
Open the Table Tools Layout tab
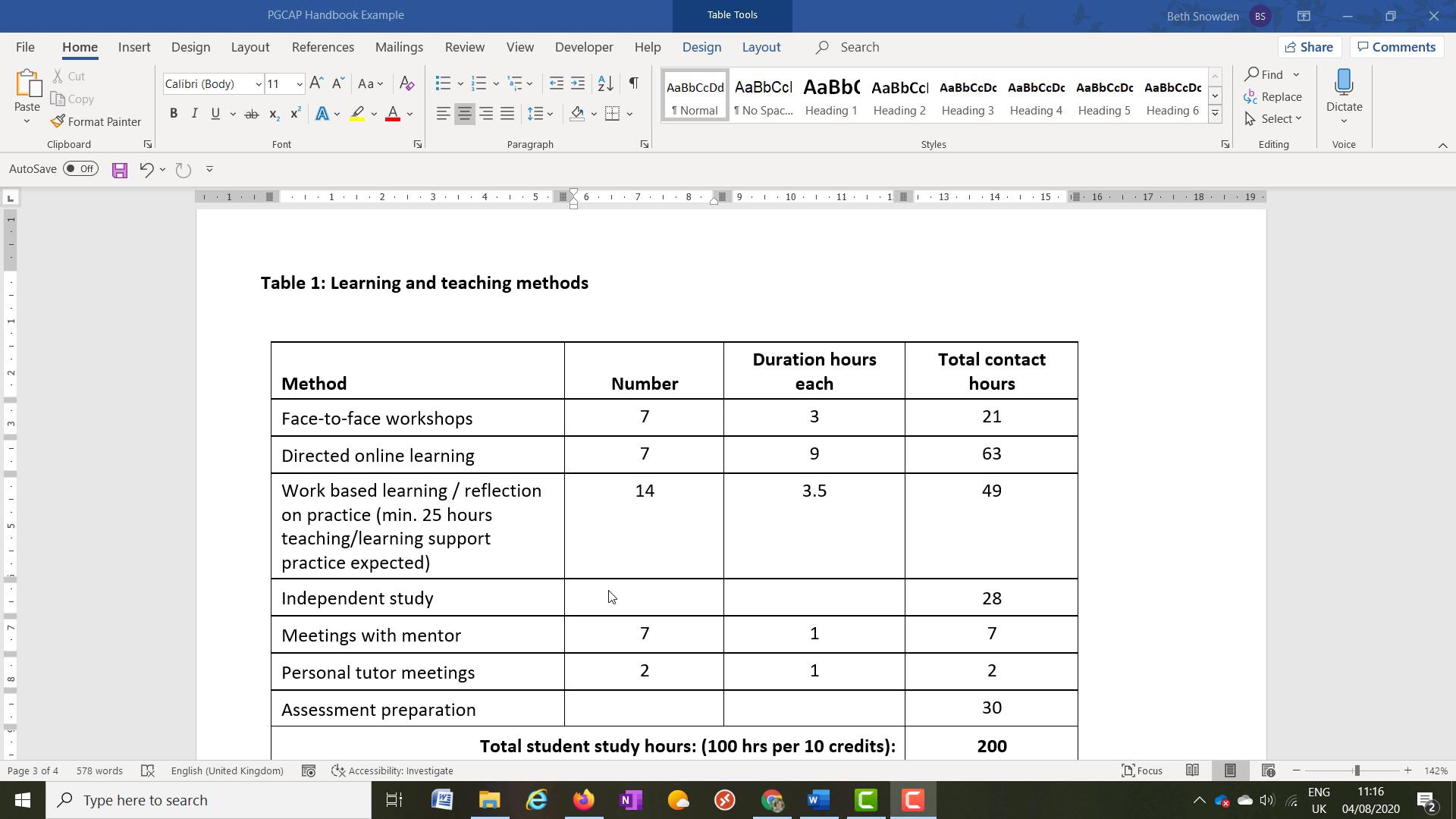coord(761,47)
